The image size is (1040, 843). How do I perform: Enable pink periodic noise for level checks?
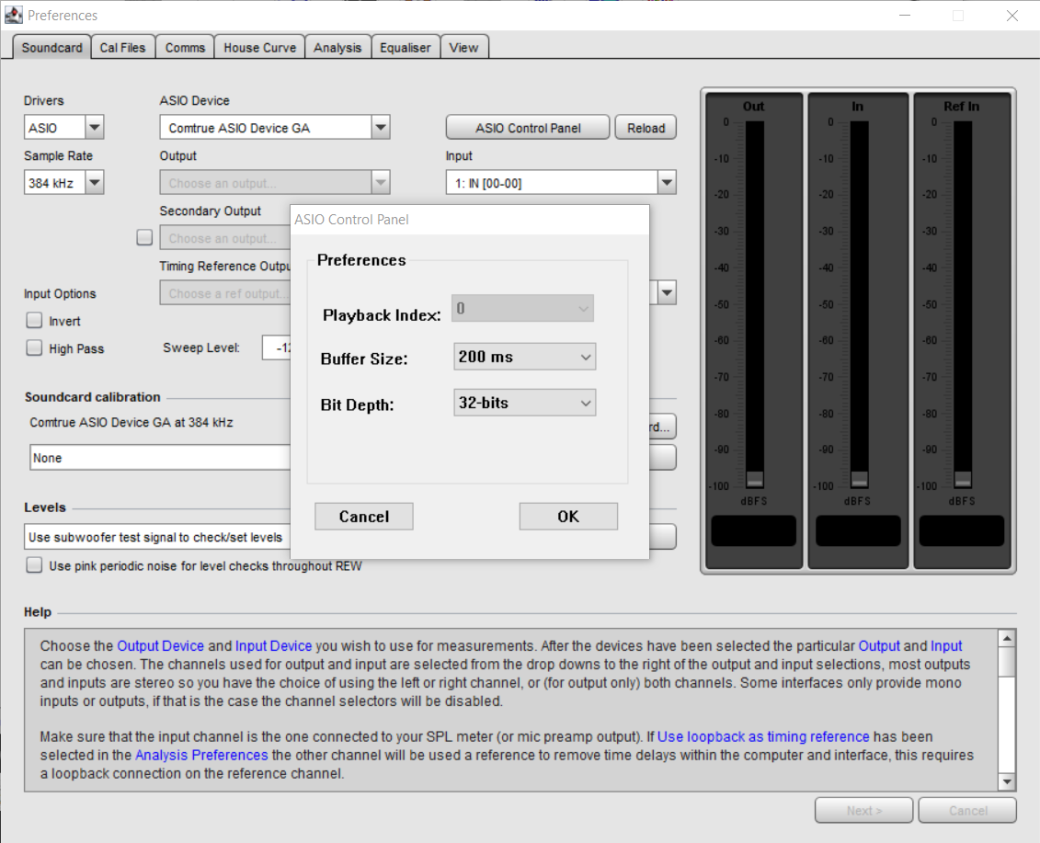(x=34, y=566)
